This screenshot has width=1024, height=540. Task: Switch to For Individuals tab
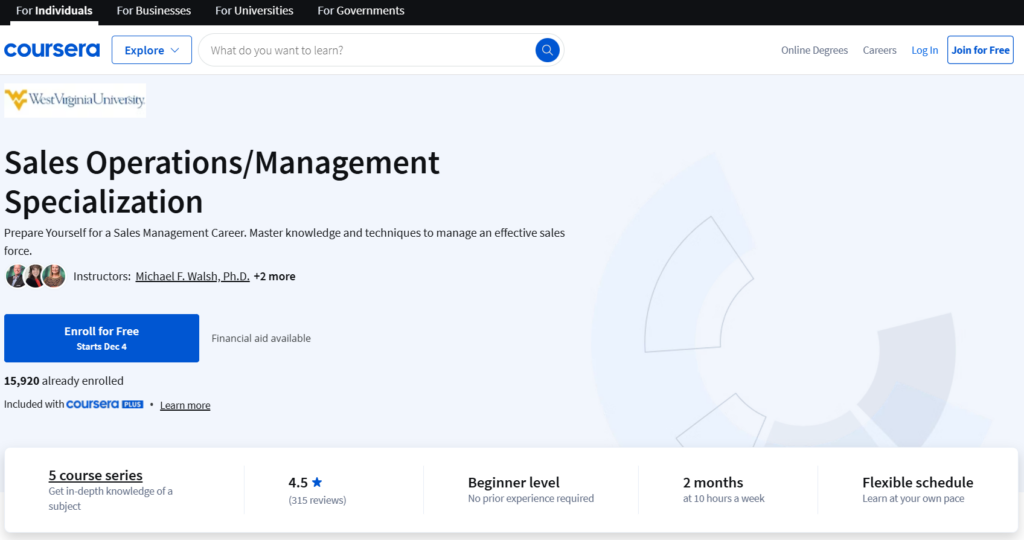tap(54, 10)
